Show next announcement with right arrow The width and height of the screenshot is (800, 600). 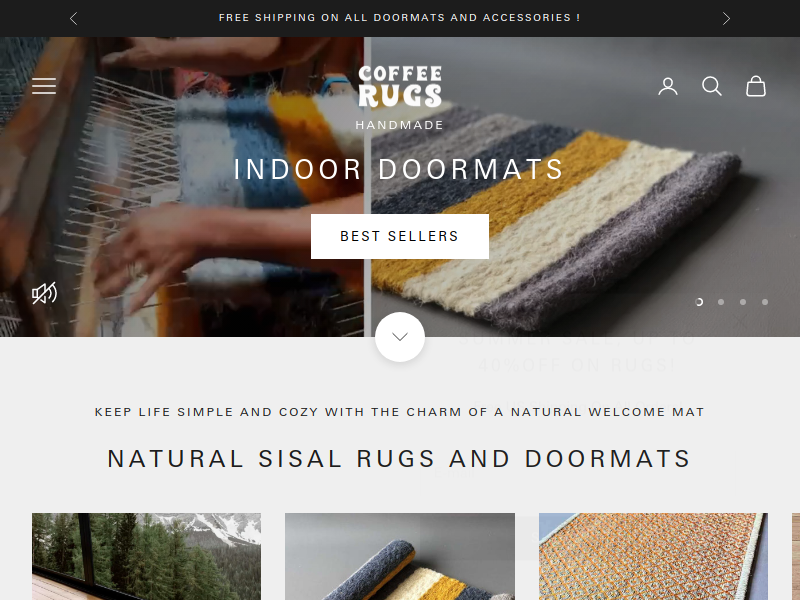point(727,19)
